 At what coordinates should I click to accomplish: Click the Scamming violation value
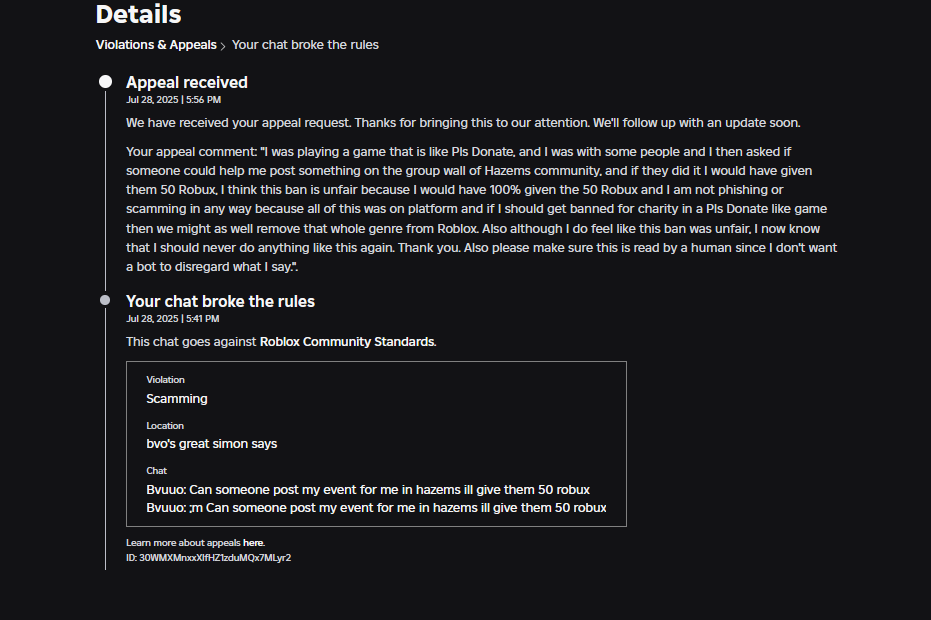click(177, 399)
